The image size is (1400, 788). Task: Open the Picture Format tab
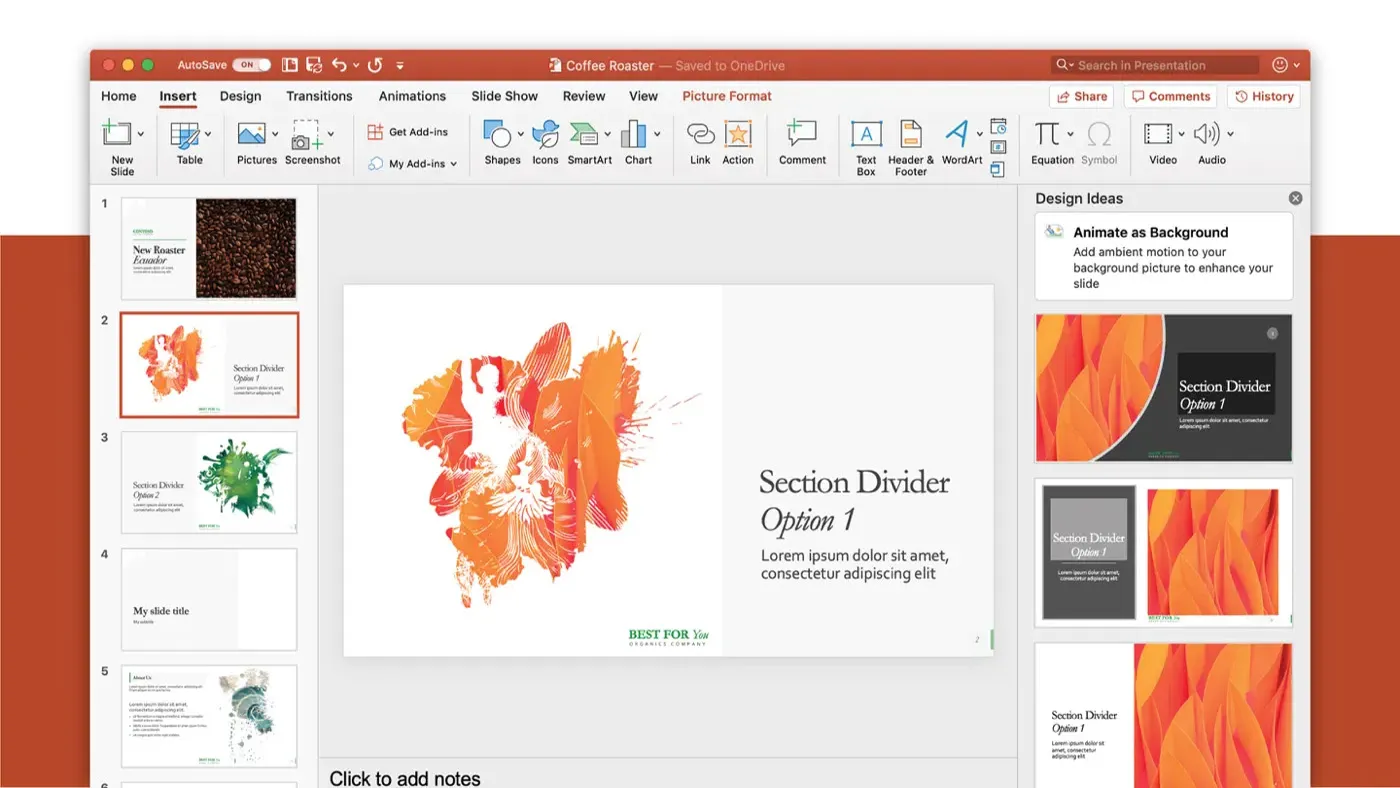click(x=727, y=96)
